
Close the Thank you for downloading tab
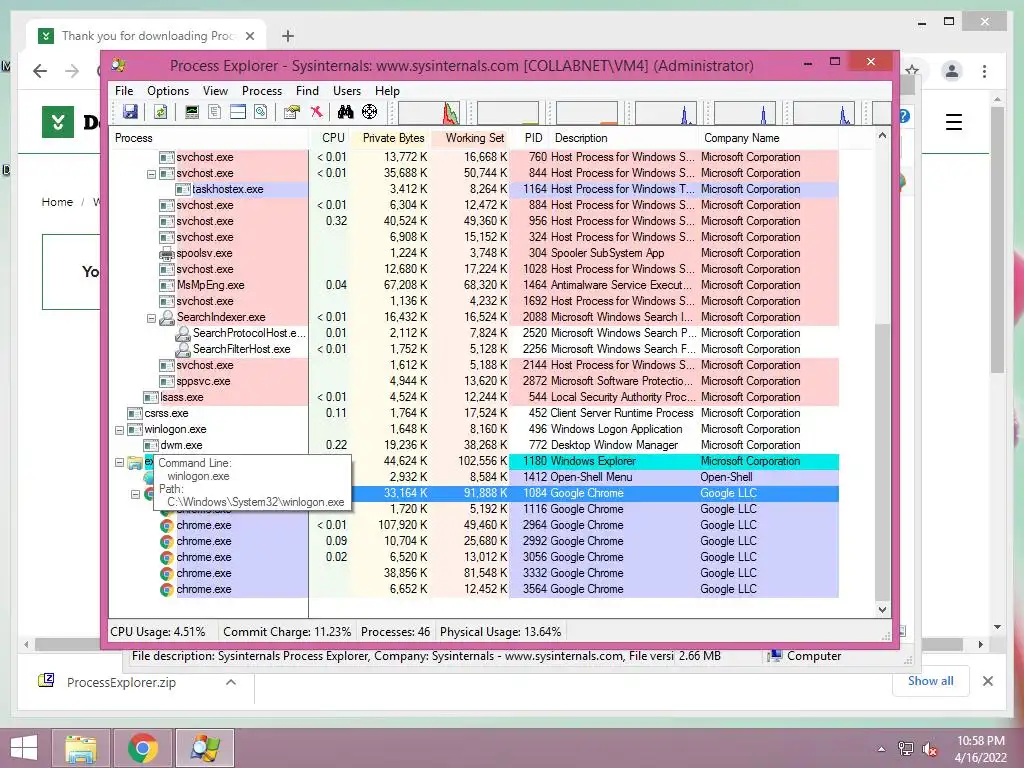coord(250,36)
